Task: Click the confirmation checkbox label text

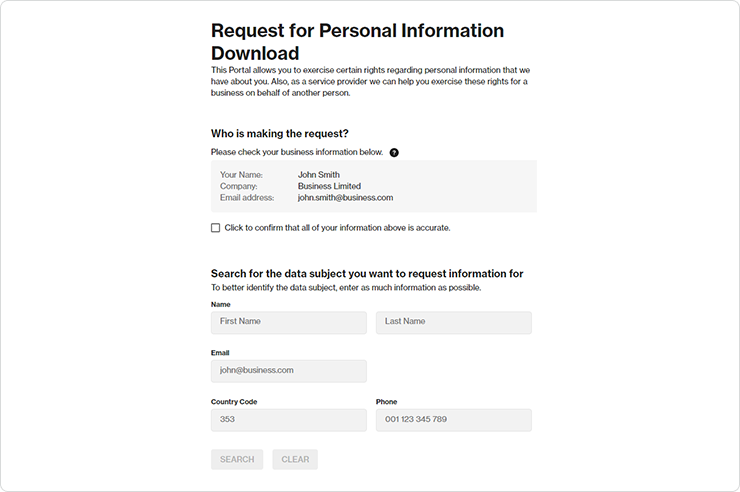Action: [337, 228]
